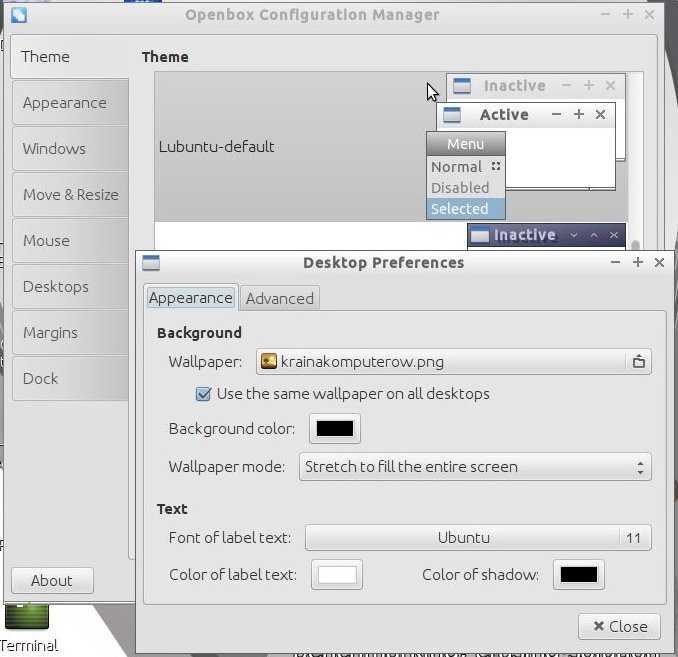
Task: Click the About button
Action: (x=52, y=580)
